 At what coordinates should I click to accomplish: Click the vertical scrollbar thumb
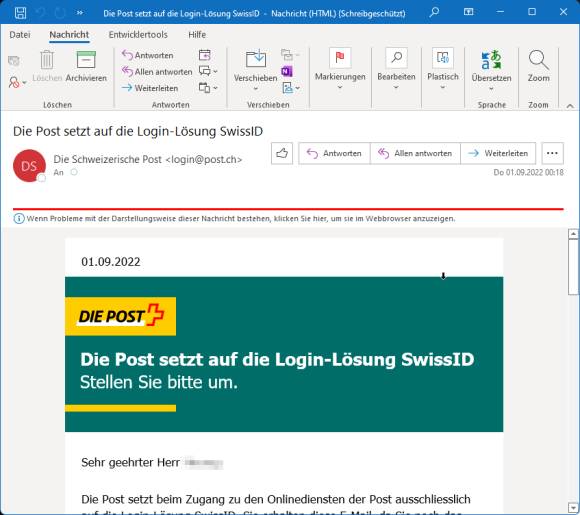573,267
